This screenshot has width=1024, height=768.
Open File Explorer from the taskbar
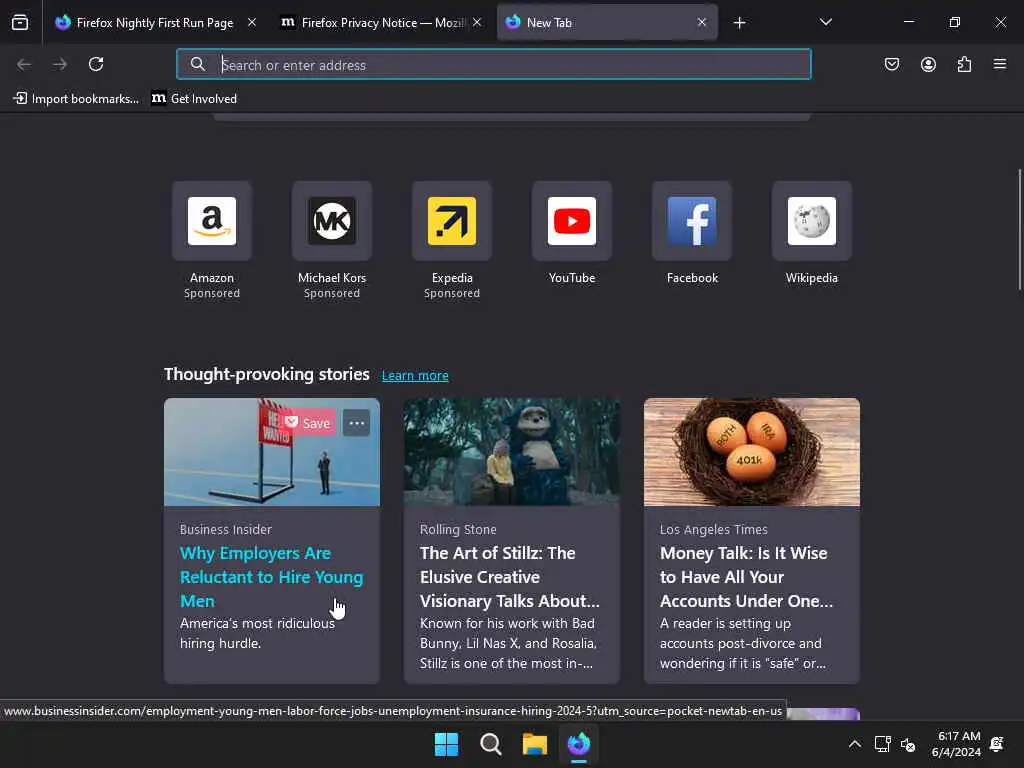coord(535,744)
